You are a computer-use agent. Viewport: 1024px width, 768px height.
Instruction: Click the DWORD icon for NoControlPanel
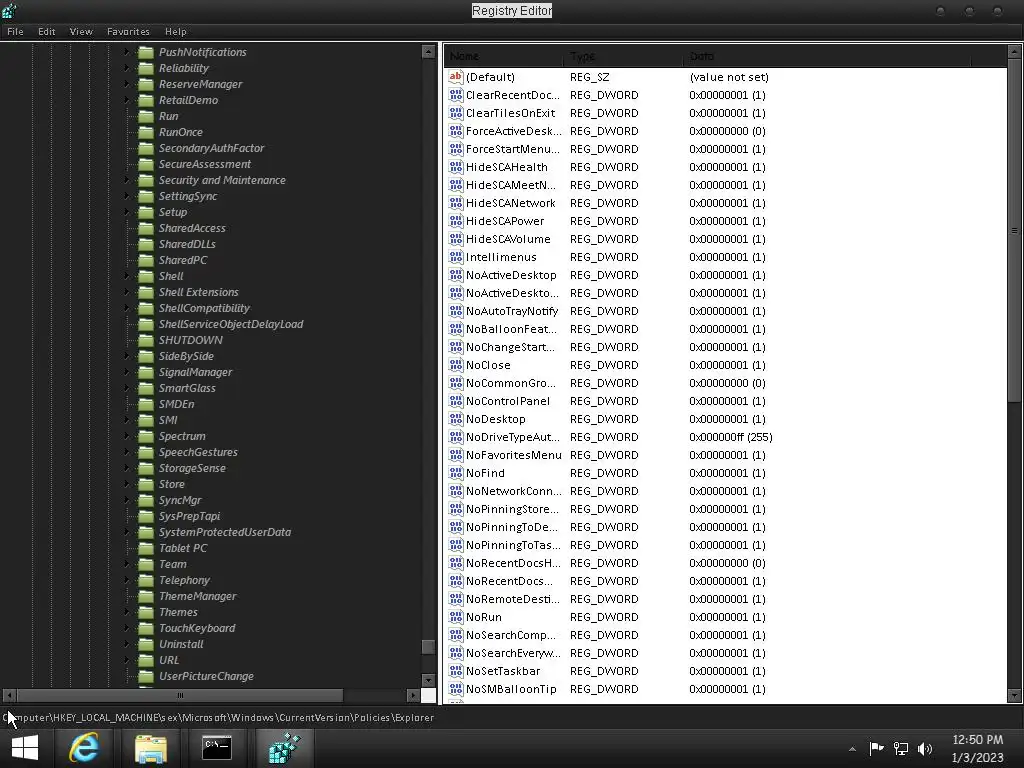456,401
